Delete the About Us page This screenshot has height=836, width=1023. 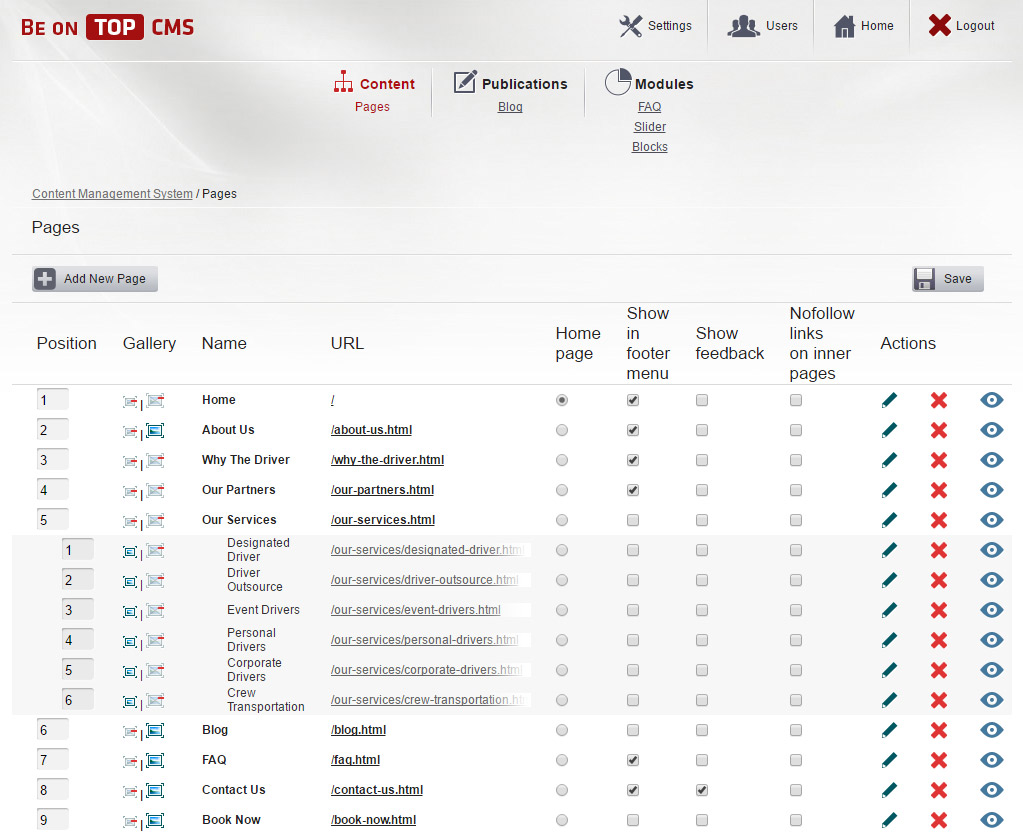click(939, 430)
